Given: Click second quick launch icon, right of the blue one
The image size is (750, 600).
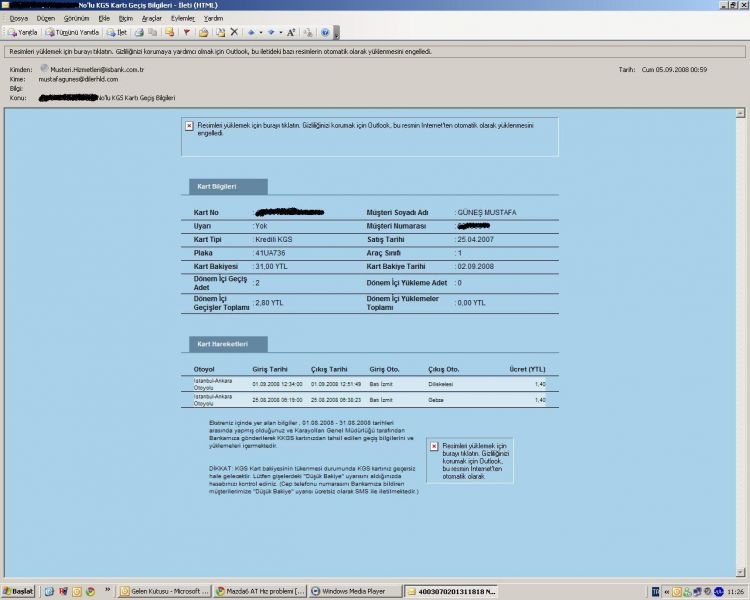Looking at the screenshot, I should pyautogui.click(x=63, y=592).
